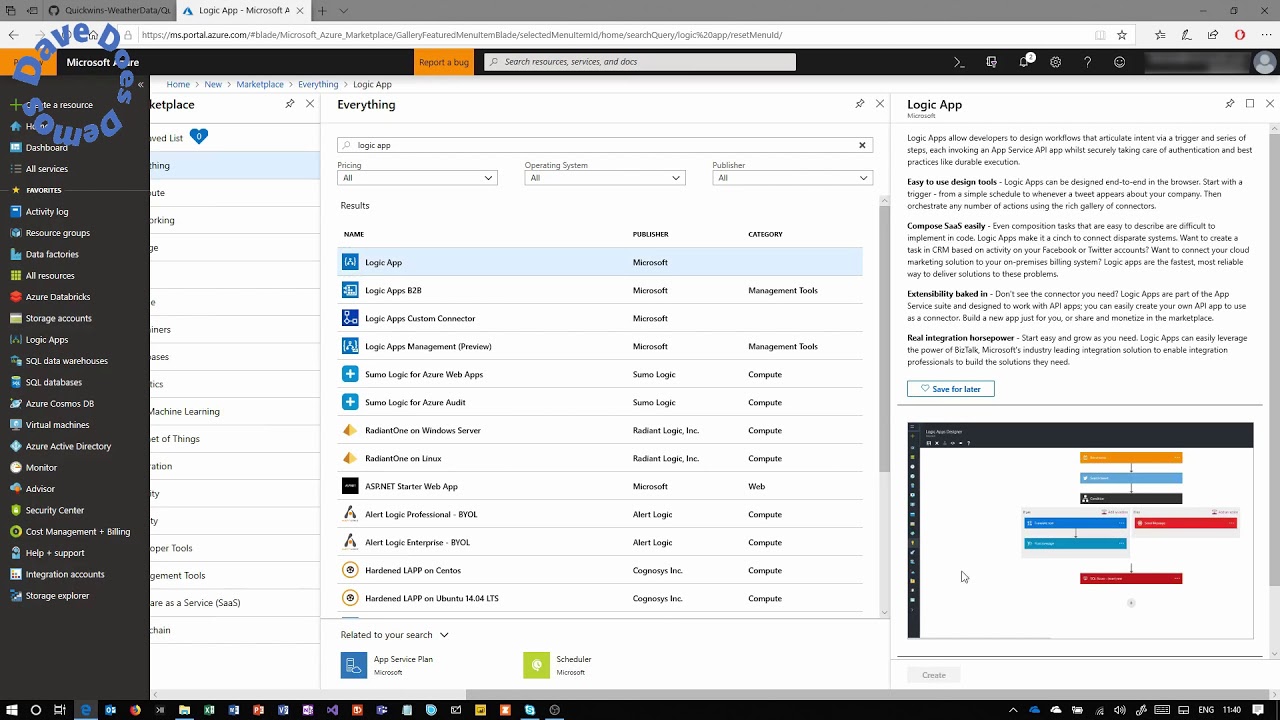Open the Help question mark icon
Viewport: 1280px width, 720px height.
coord(1087,62)
